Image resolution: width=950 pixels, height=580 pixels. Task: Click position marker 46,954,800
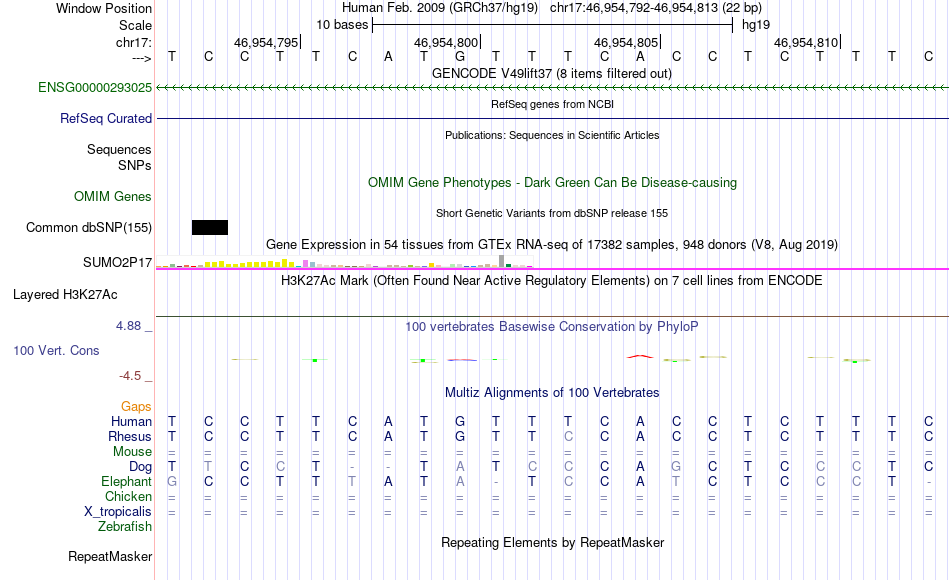[x=447, y=42]
